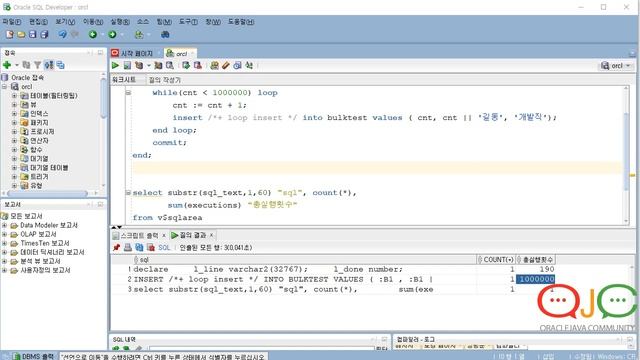Open SQL Worksheet icon in main toolbar
The image size is (640, 360).
(x=139, y=35)
